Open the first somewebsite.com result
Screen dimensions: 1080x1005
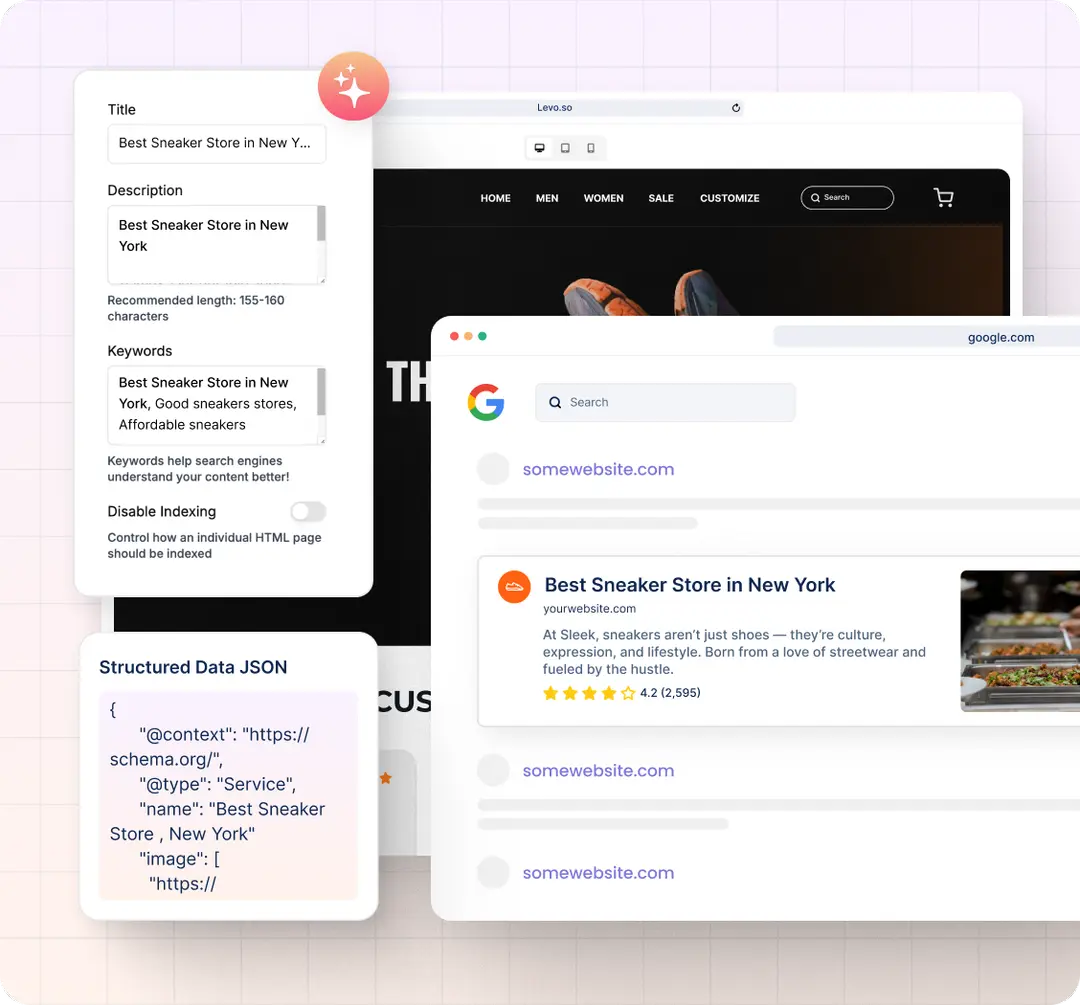[598, 469]
